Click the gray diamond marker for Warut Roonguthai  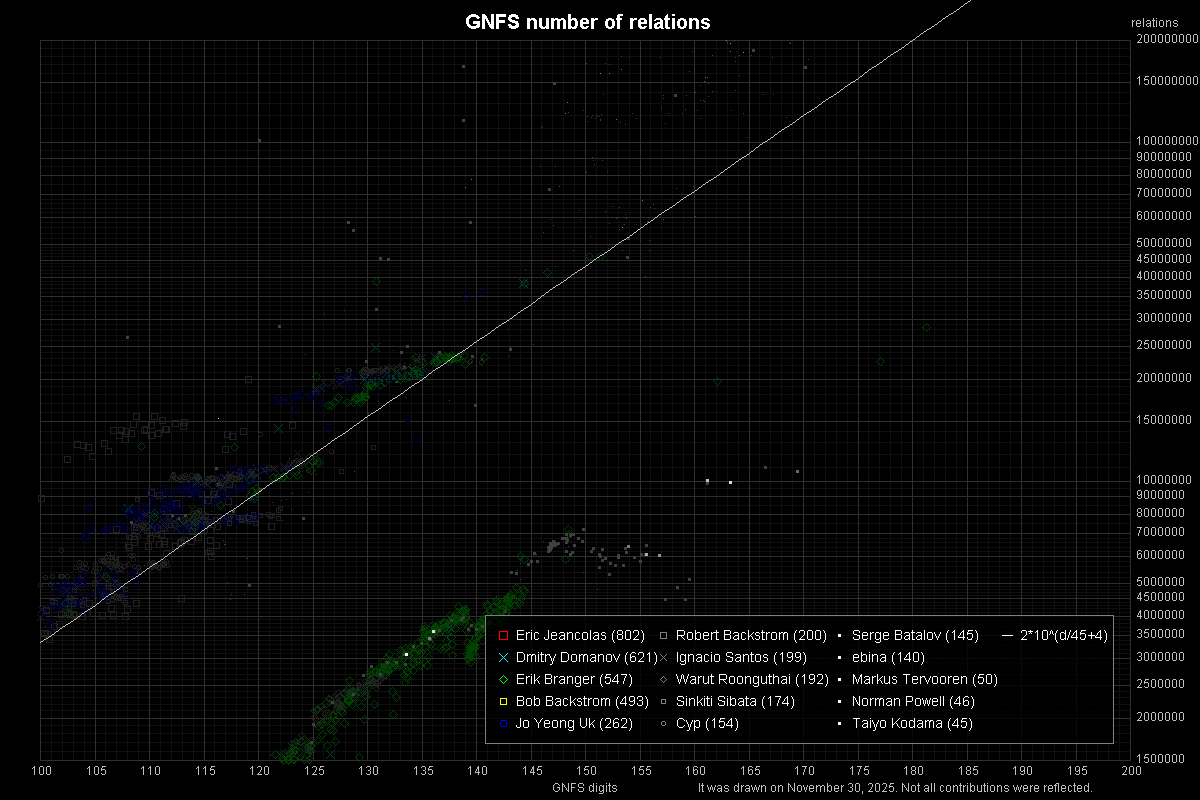coord(665,680)
